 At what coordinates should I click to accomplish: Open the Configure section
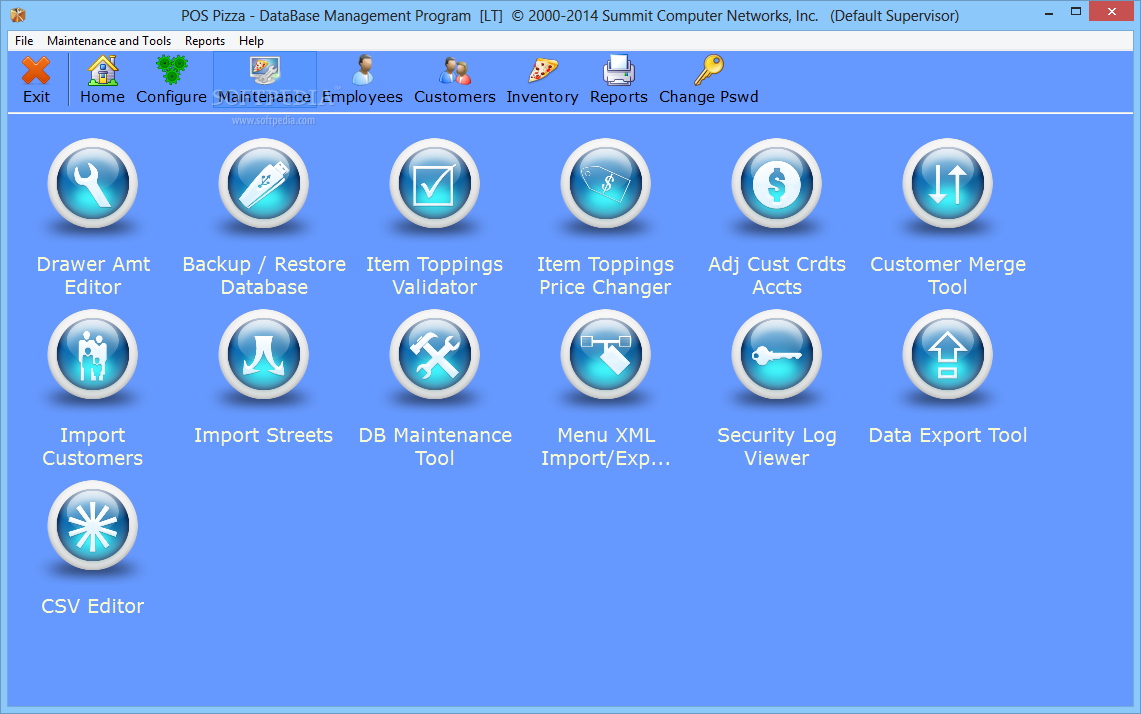click(x=172, y=79)
